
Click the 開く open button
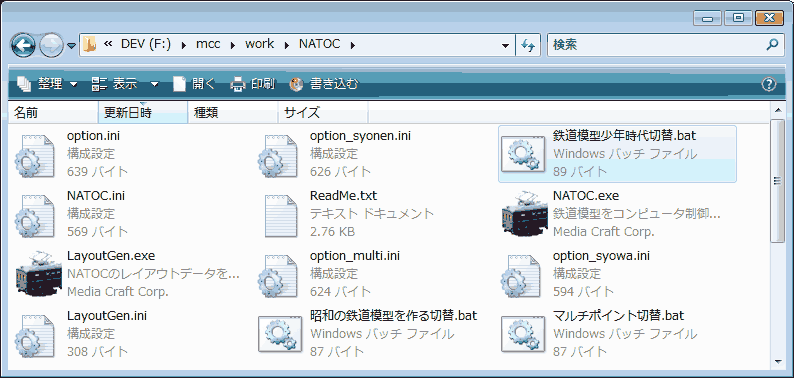click(x=194, y=84)
